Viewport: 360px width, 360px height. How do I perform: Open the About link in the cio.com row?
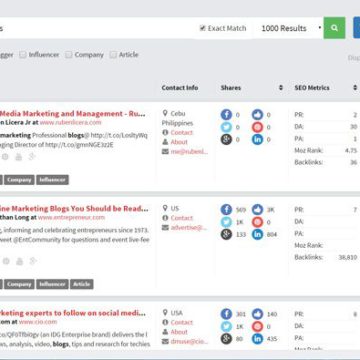click(179, 332)
